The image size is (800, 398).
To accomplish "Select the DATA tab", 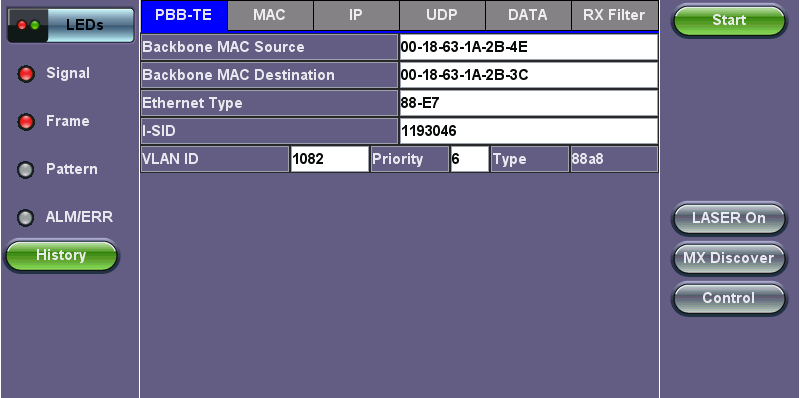I will 528,15.
